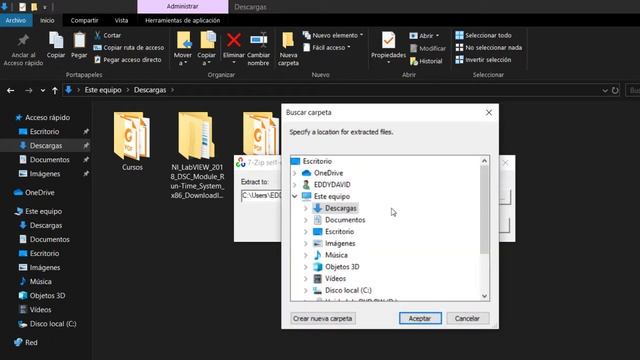Switch to the Compartir ribbon tab
The width and height of the screenshot is (640, 360).
[84, 20]
